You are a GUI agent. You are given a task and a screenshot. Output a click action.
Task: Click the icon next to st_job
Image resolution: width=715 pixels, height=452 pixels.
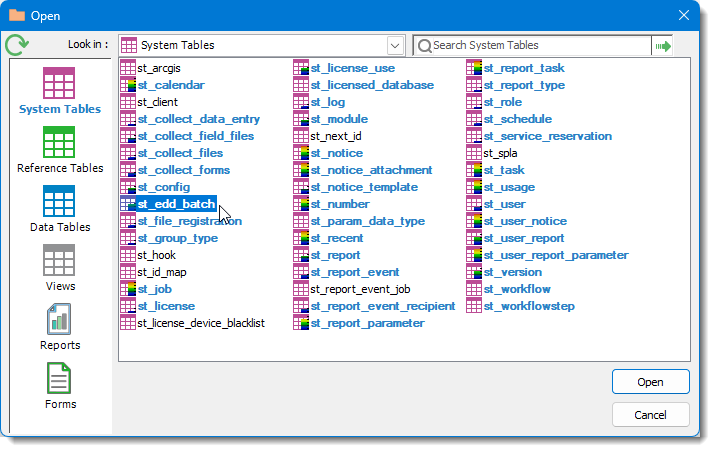[x=128, y=289]
